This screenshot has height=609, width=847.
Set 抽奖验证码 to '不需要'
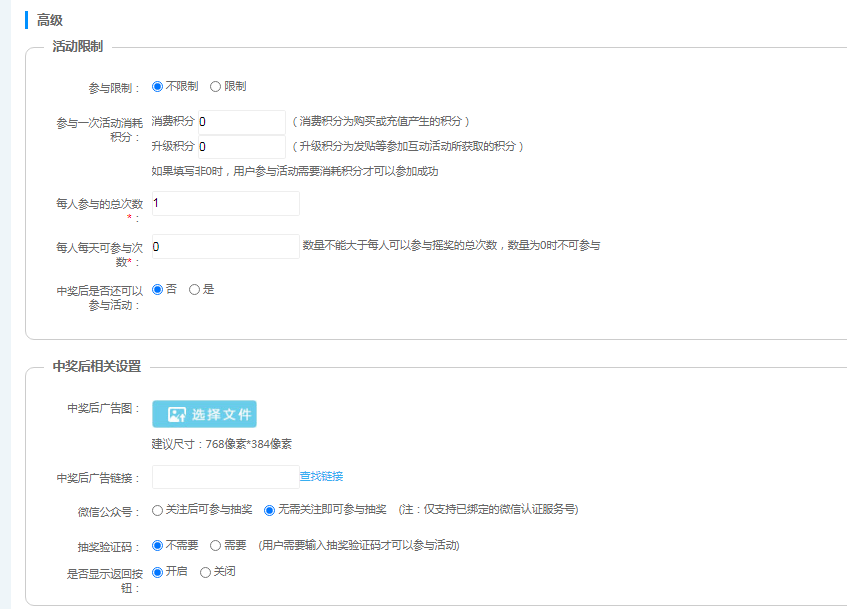(x=158, y=546)
